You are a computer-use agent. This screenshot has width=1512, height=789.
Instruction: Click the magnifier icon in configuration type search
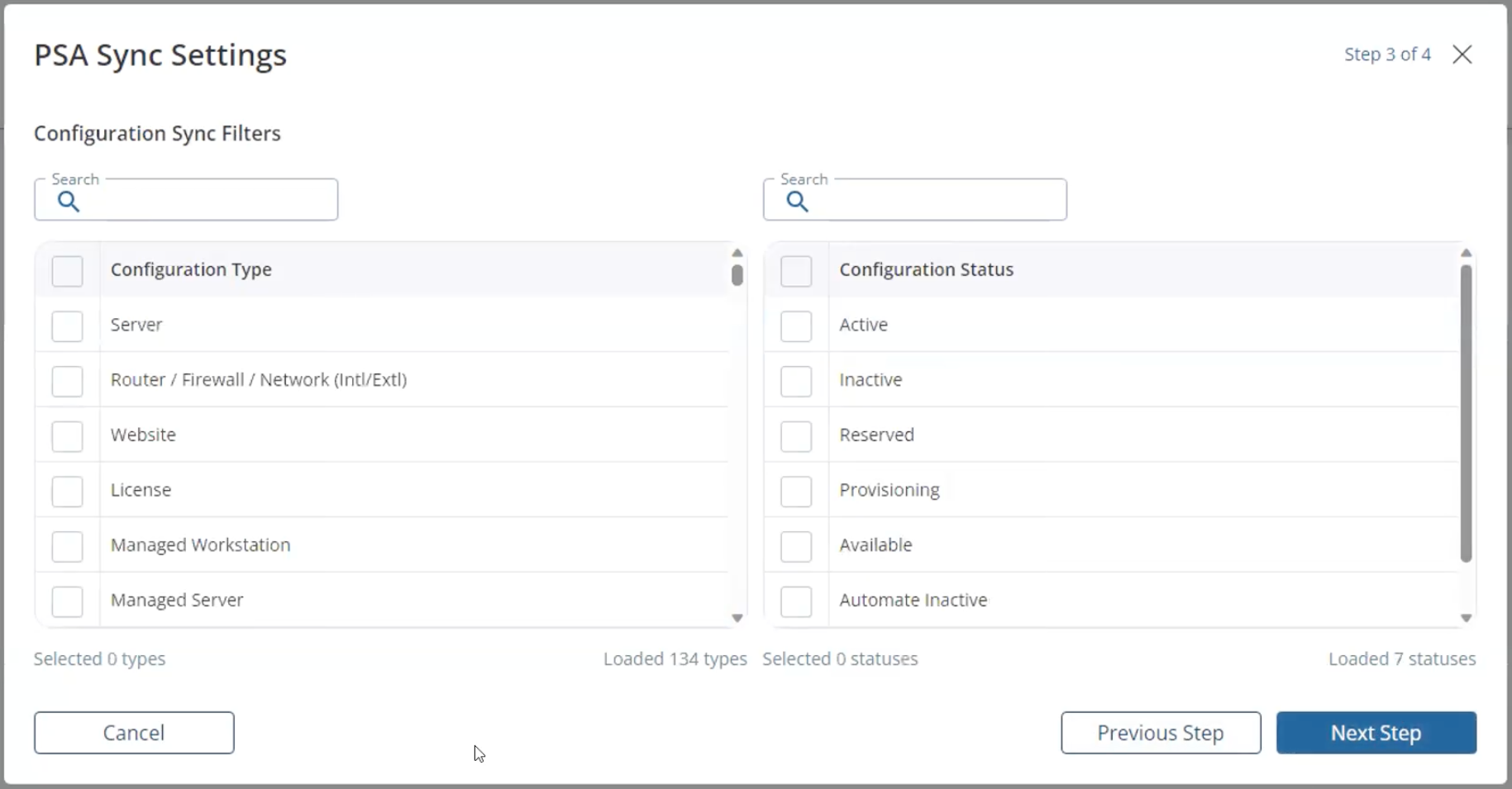coord(69,202)
